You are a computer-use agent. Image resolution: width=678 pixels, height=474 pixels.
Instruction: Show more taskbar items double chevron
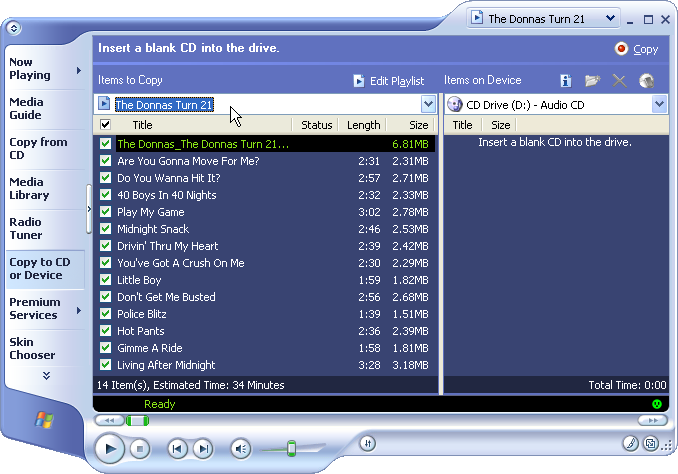[x=46, y=375]
